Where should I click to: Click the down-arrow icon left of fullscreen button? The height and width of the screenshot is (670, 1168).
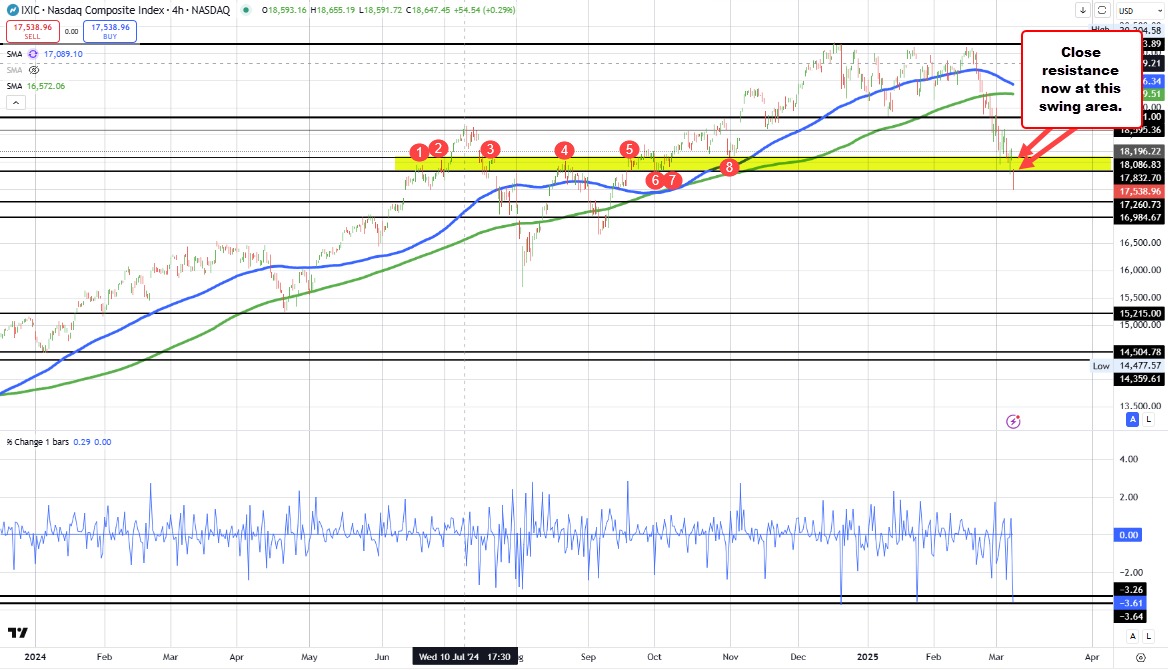coord(1082,11)
